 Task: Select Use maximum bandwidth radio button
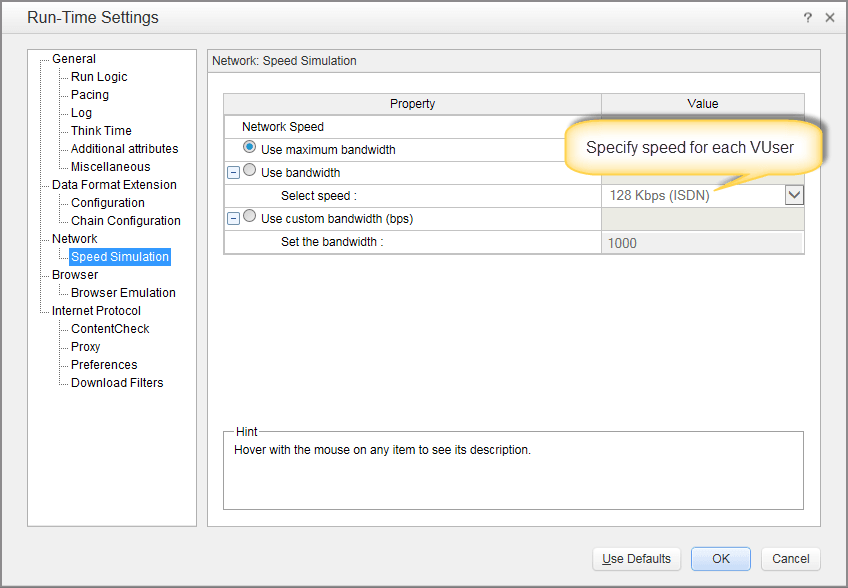click(x=250, y=148)
